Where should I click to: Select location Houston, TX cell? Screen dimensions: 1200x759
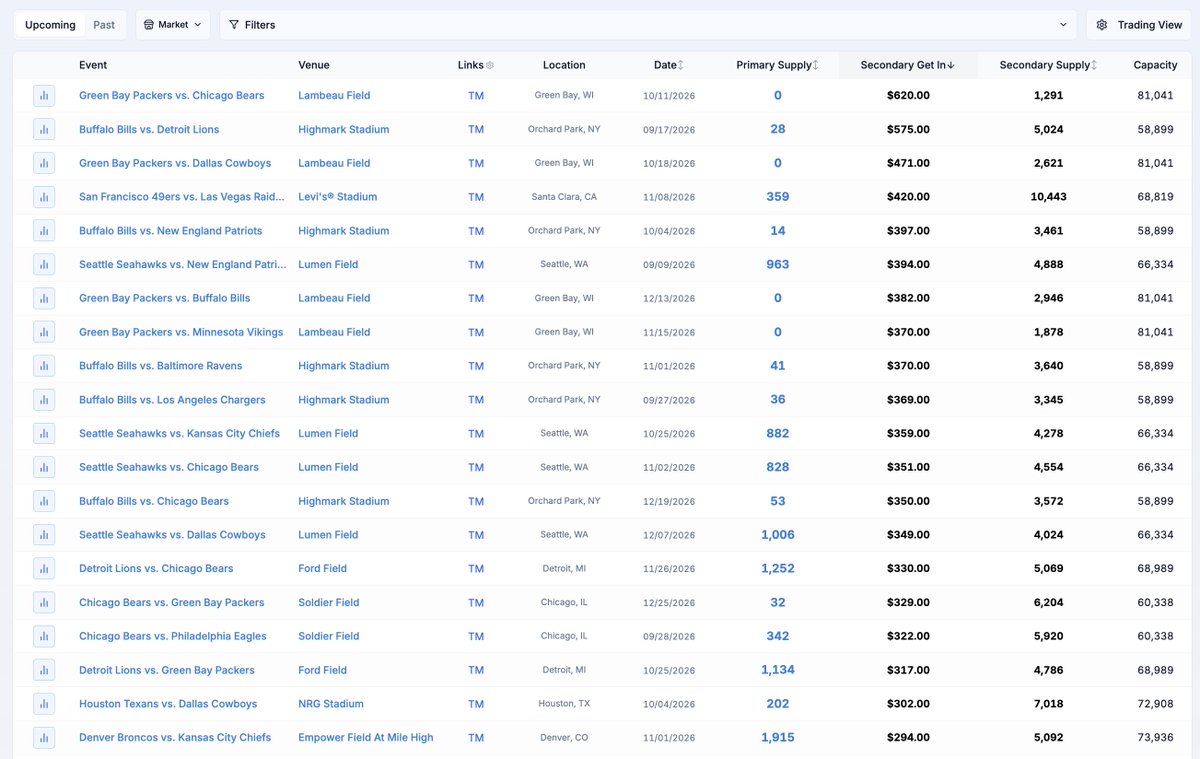click(x=564, y=704)
